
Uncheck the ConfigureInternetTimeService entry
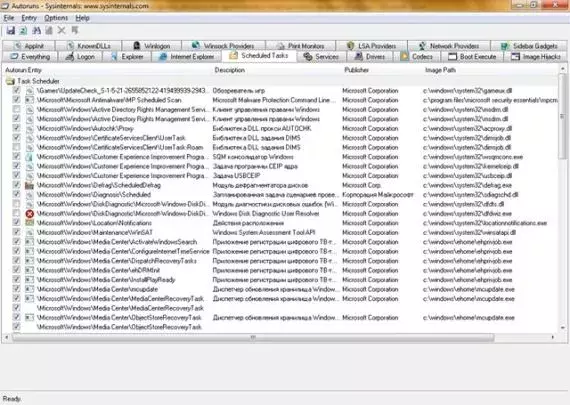16,251
